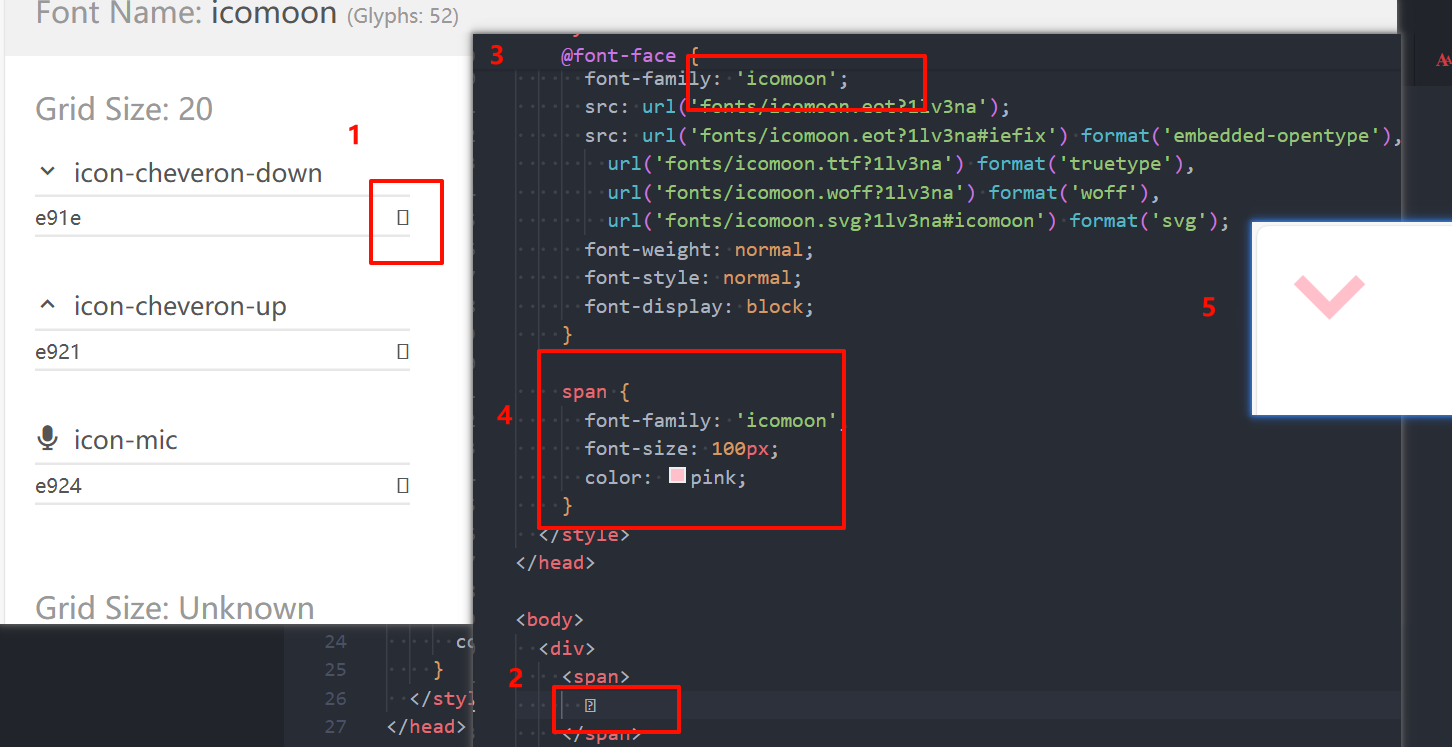Click the microphone icon beside icon-mic
Screen dimensions: 1452x747
pos(46,438)
